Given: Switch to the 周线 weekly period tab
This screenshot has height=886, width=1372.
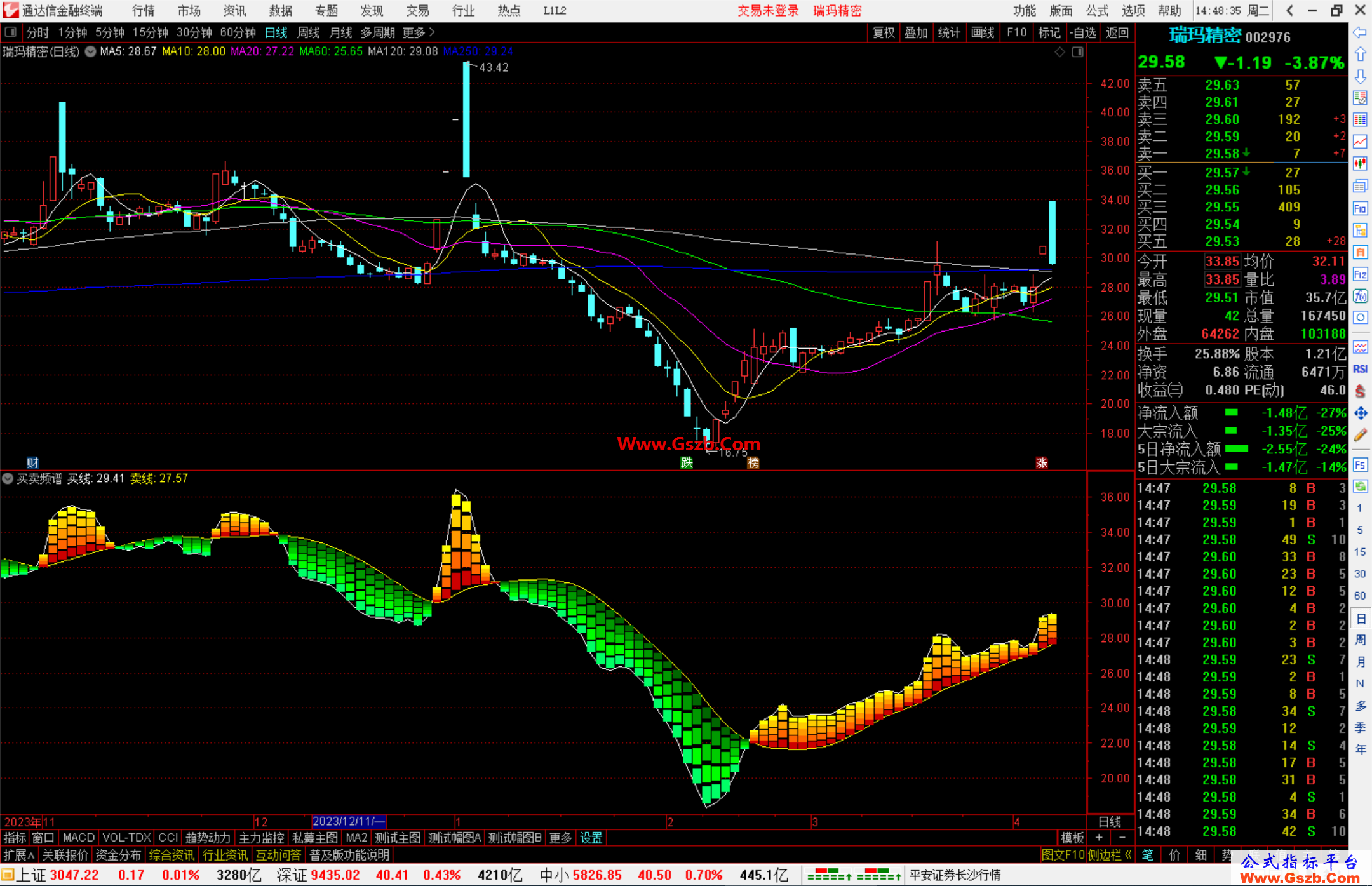Looking at the screenshot, I should [309, 32].
